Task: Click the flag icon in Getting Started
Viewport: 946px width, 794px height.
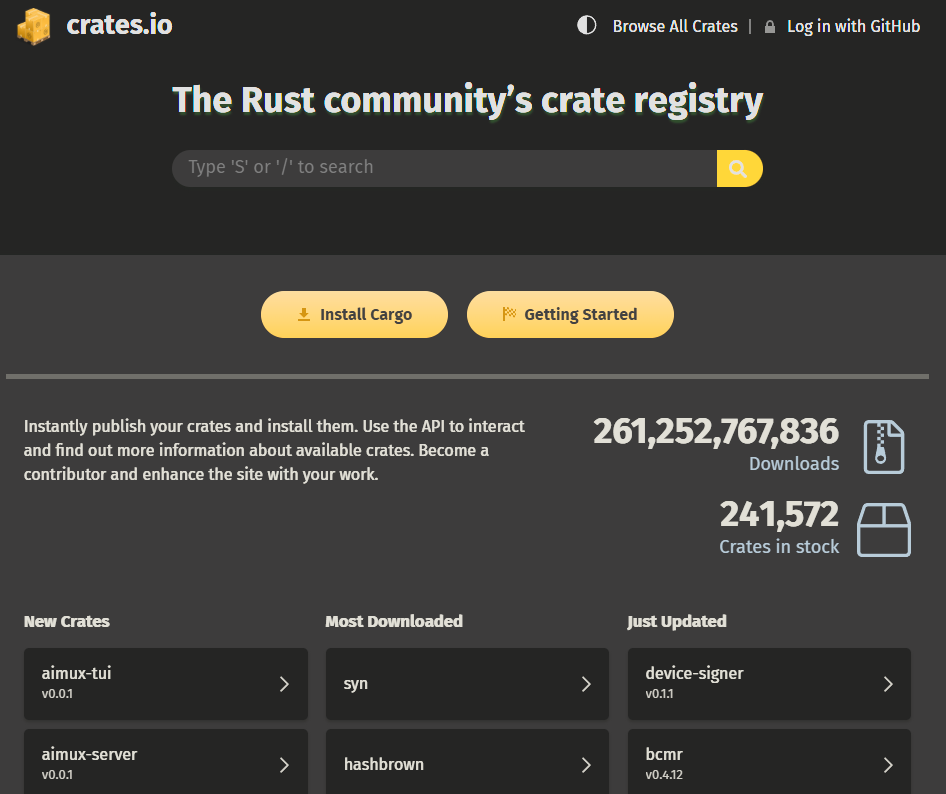Action: [x=508, y=315]
